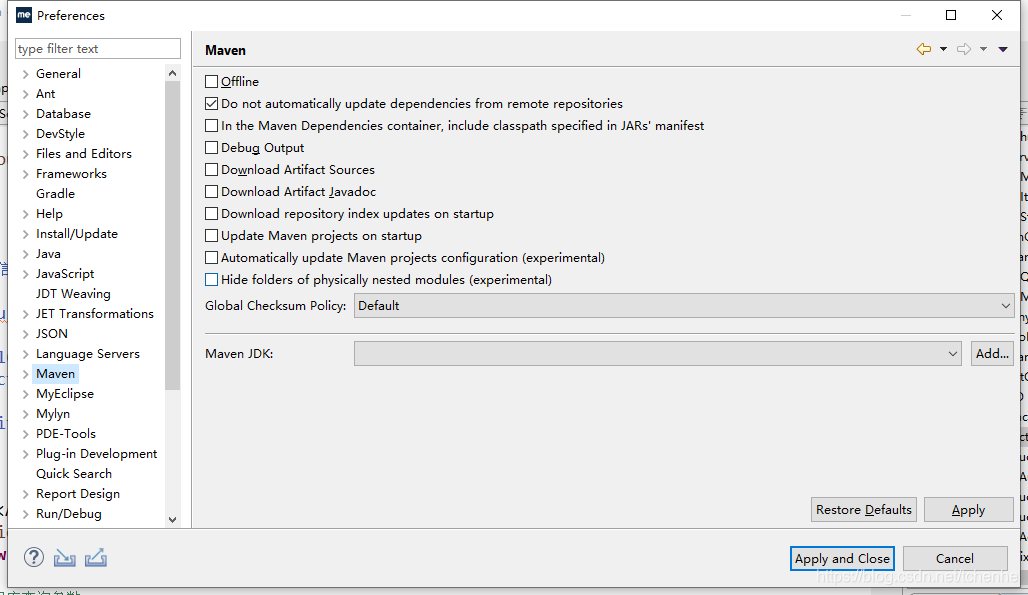Select Quick Search preferences page
Image resolution: width=1028 pixels, height=595 pixels.
pyautogui.click(x=74, y=474)
